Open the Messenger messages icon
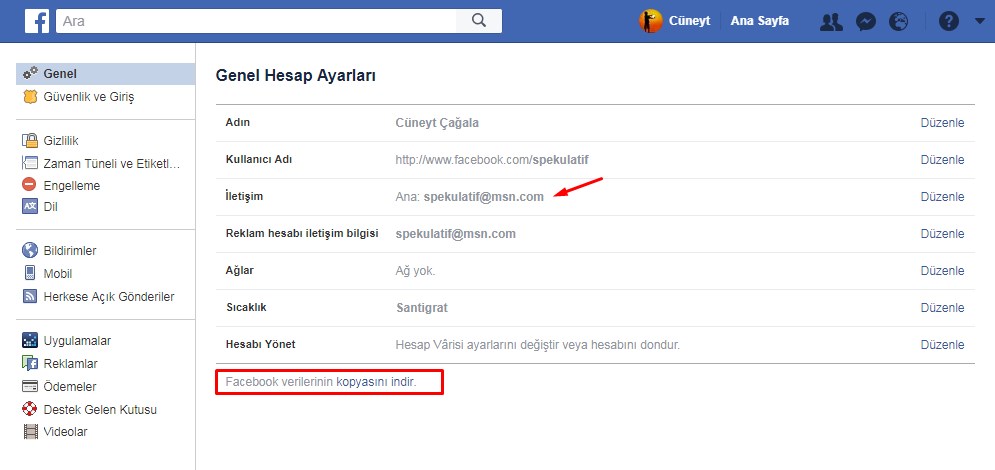Viewport: 995px width, 470px height. pos(867,21)
